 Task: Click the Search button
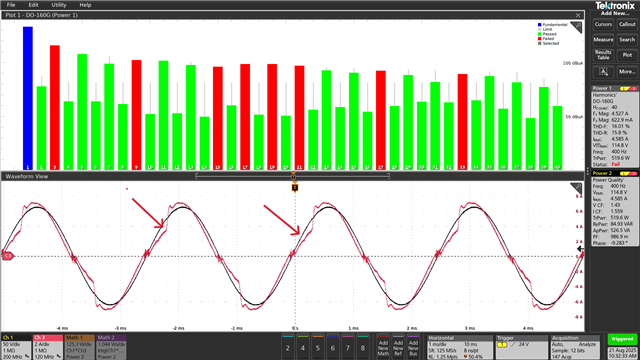(627, 40)
